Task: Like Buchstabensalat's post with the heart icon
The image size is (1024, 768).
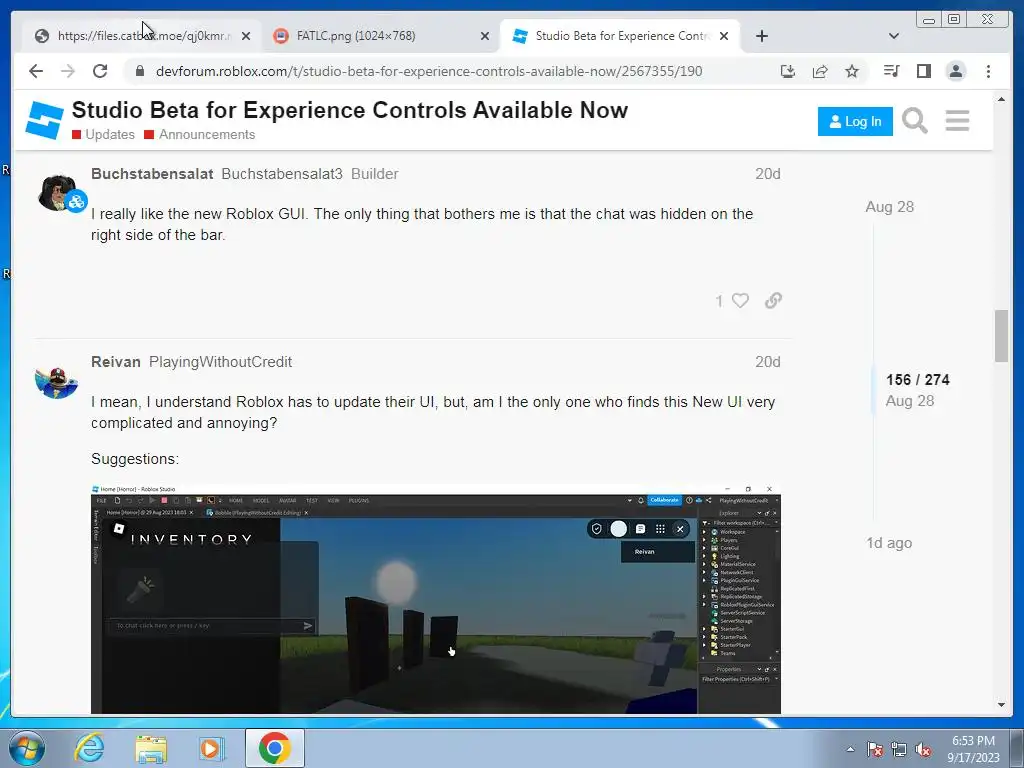Action: (x=740, y=300)
